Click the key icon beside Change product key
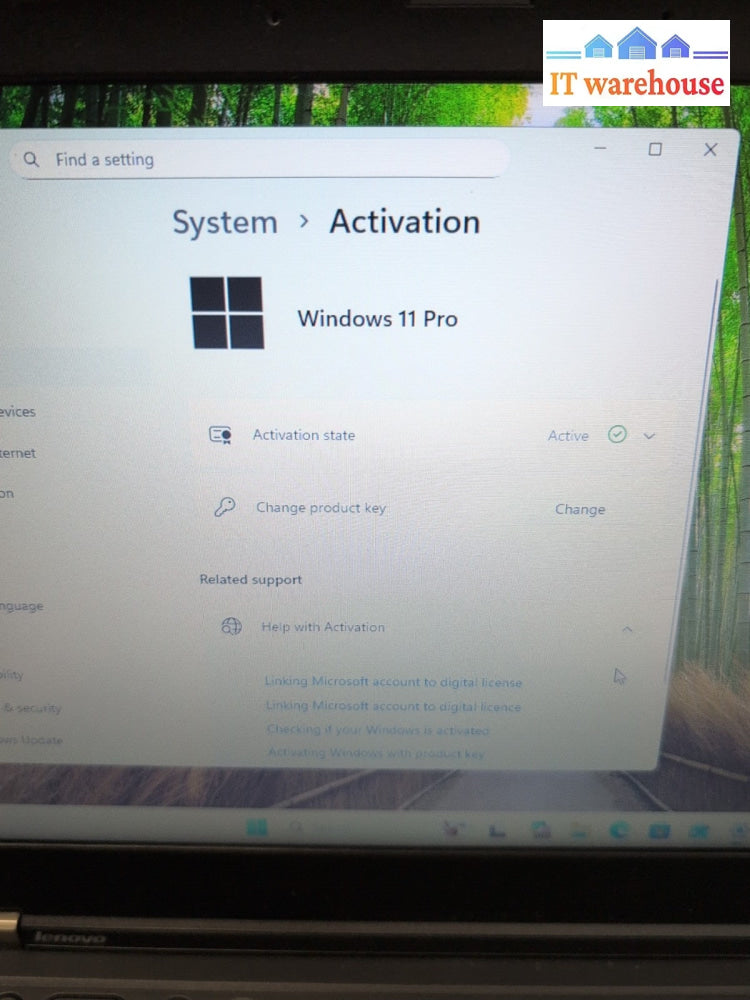 [x=224, y=508]
